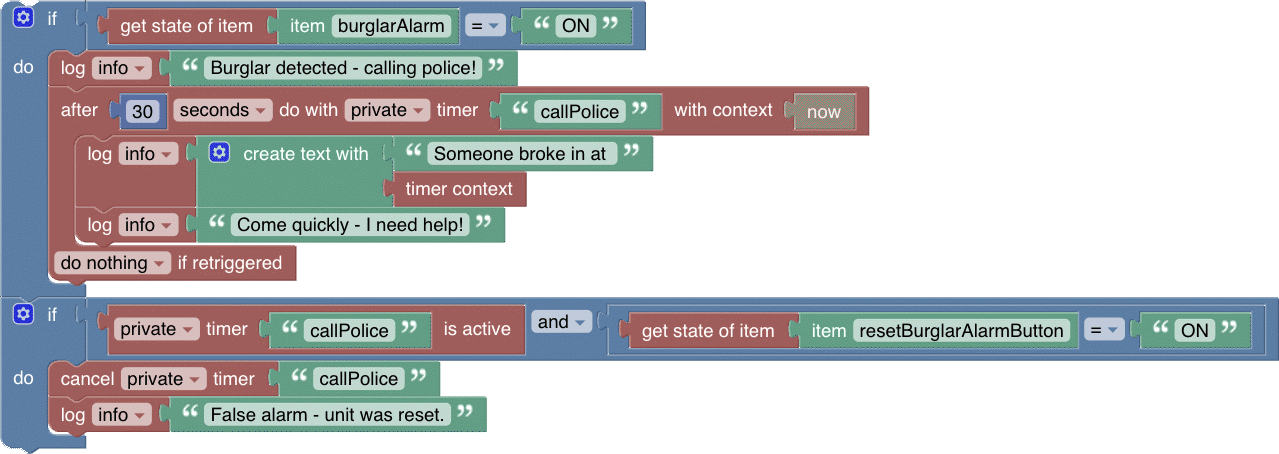This screenshot has width=1279, height=454.
Task: Click the 'now' context block
Action: click(823, 112)
